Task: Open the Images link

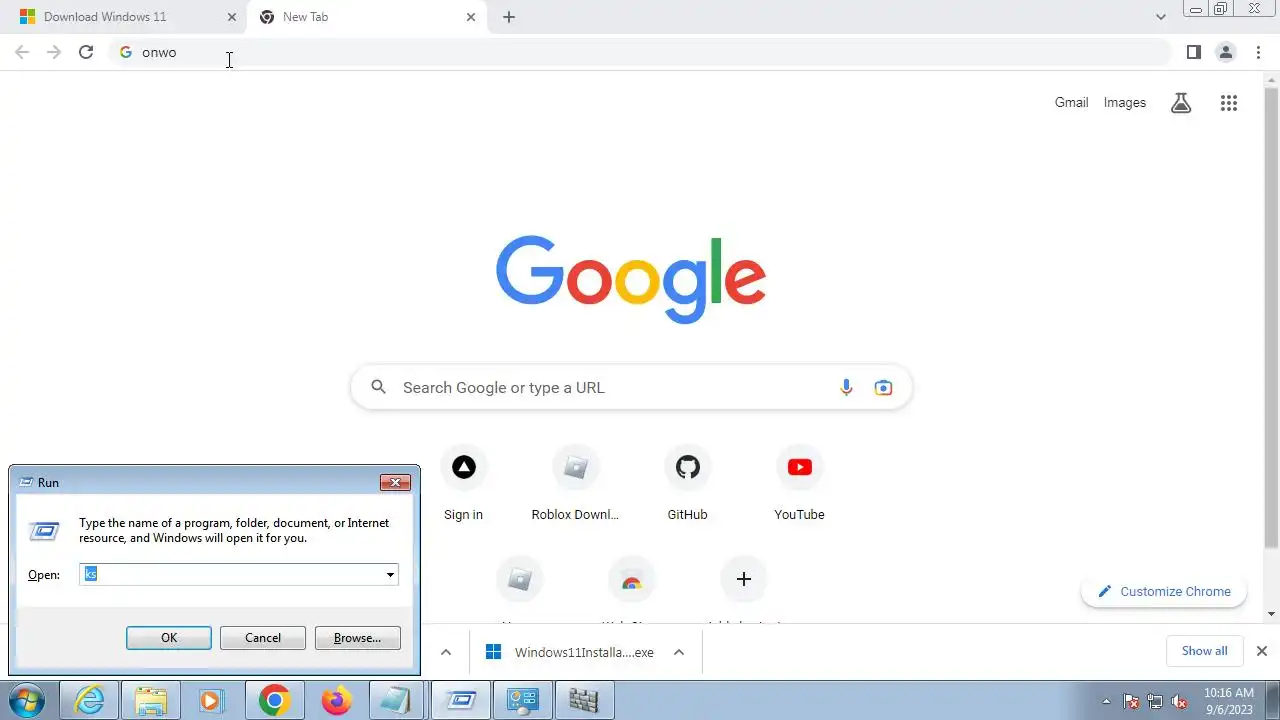Action: click(x=1125, y=102)
